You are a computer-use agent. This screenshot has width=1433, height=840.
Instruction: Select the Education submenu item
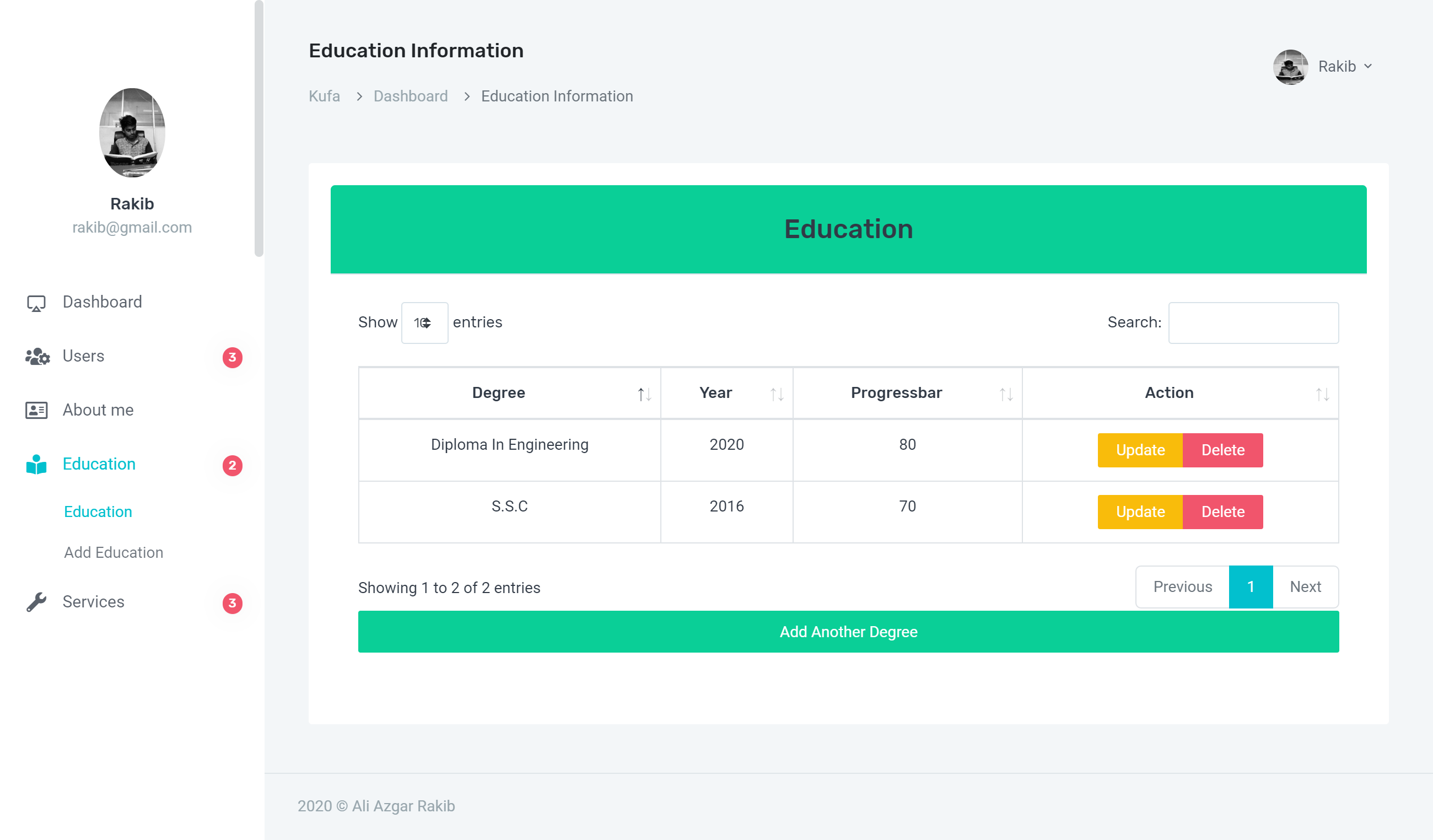coord(98,511)
